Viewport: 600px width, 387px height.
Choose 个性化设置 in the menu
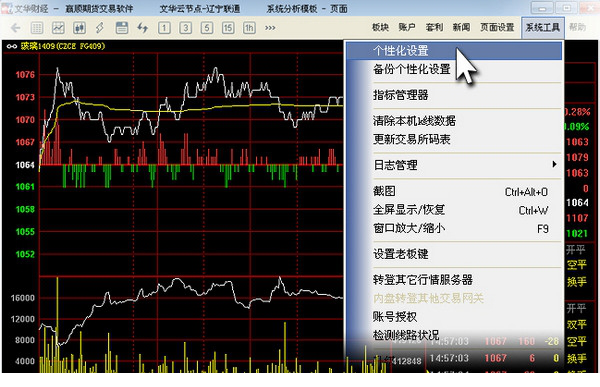click(x=454, y=51)
